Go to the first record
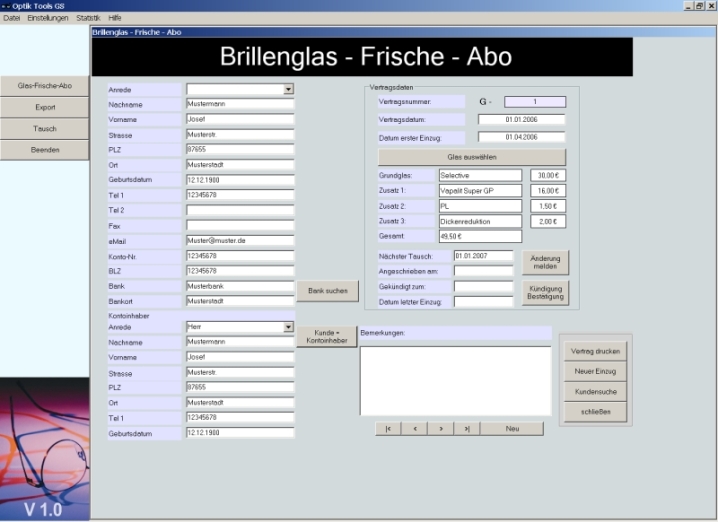This screenshot has height=522, width=718. pyautogui.click(x=388, y=428)
